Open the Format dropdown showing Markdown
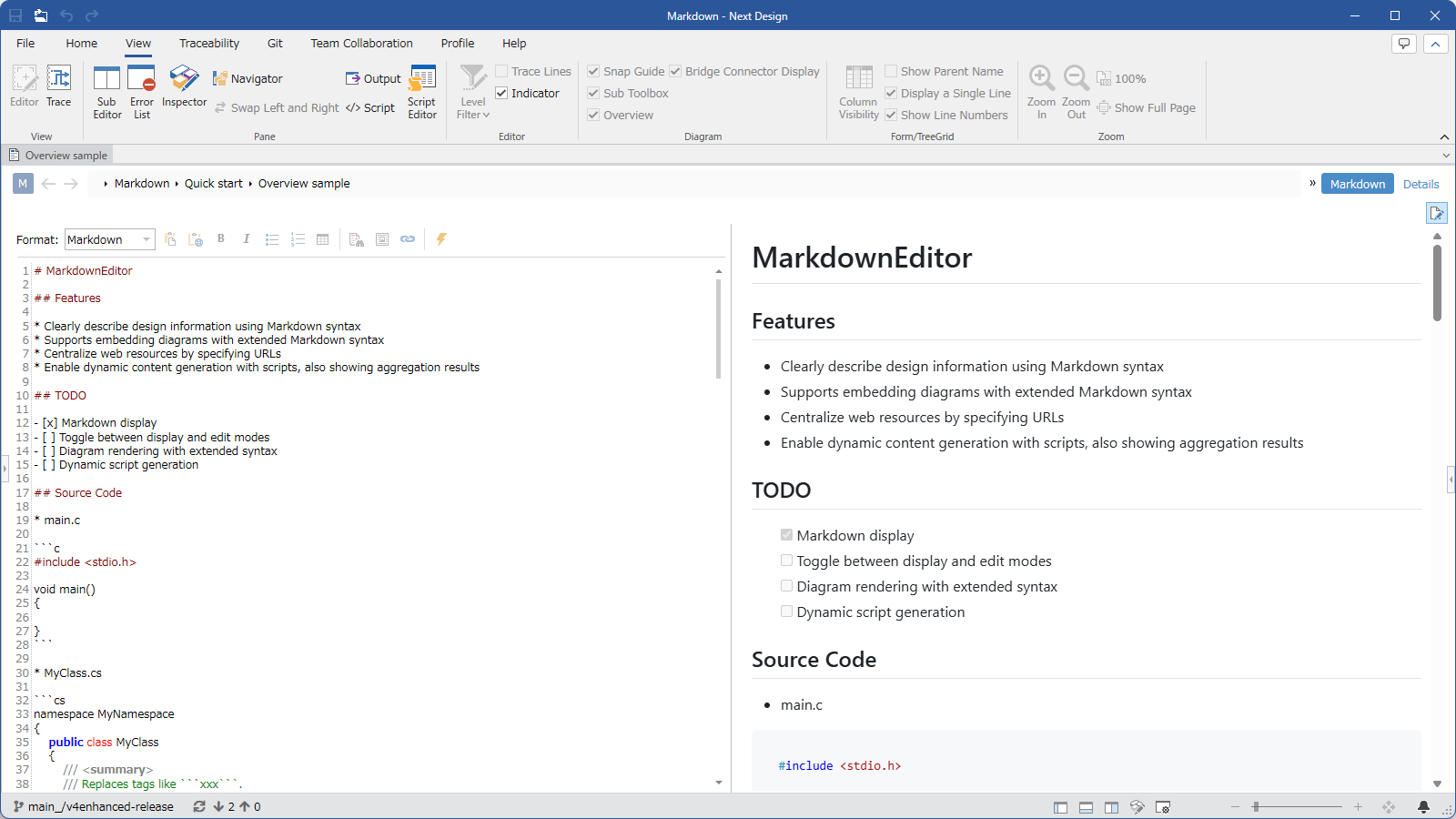 [x=109, y=239]
